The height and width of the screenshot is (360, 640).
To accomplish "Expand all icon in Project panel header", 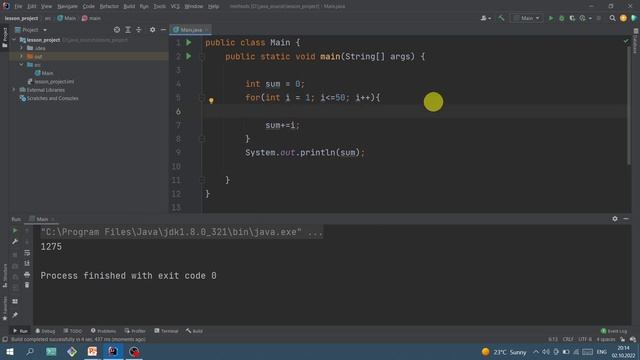I will tap(128, 30).
